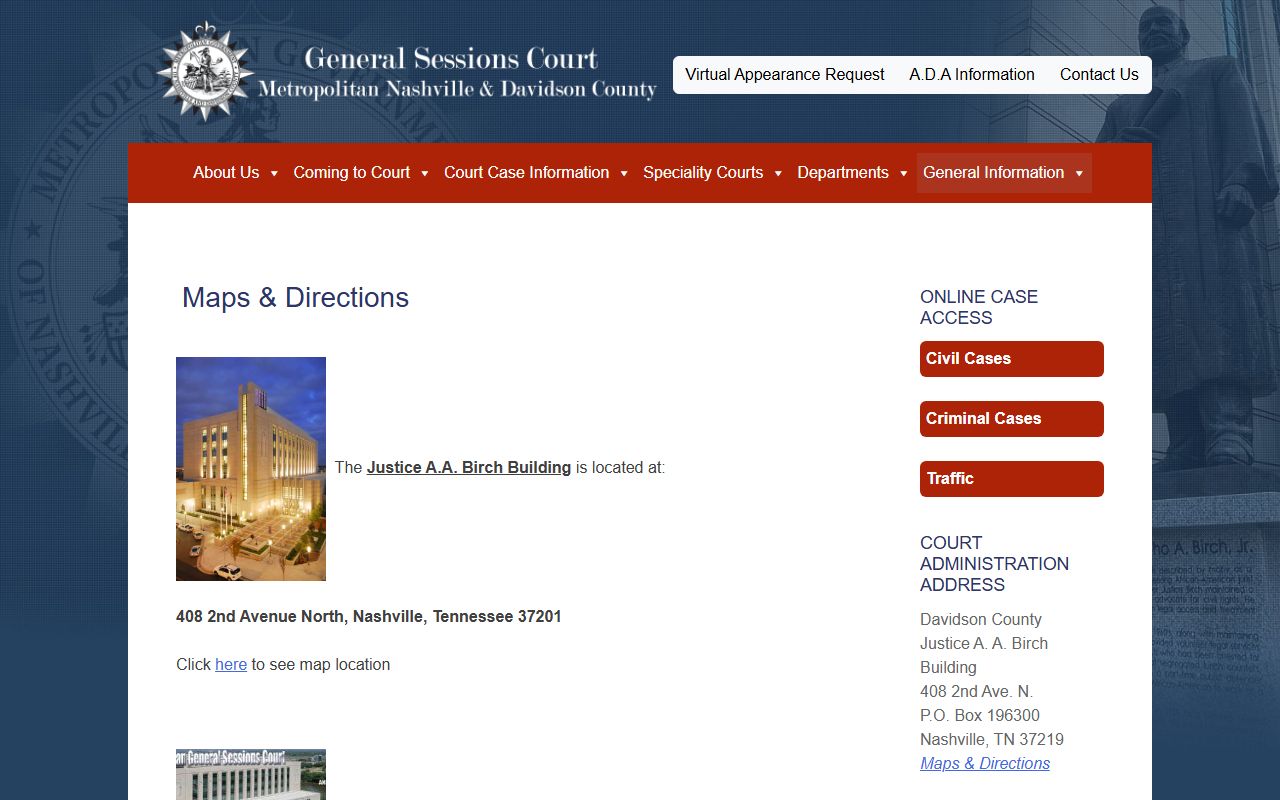Viewport: 1280px width, 800px height.
Task: Expand the General Information dropdown arrow
Action: tap(1079, 174)
